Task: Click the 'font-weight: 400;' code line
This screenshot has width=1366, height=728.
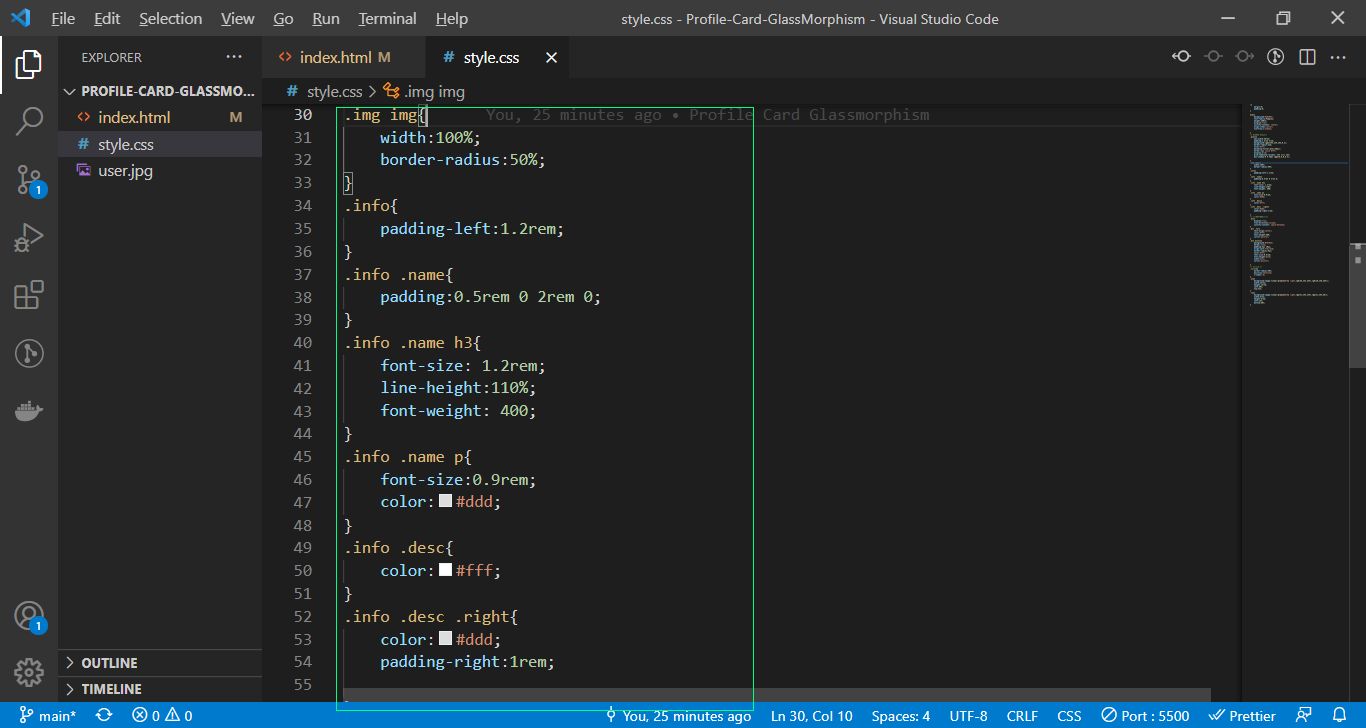Action: point(458,411)
